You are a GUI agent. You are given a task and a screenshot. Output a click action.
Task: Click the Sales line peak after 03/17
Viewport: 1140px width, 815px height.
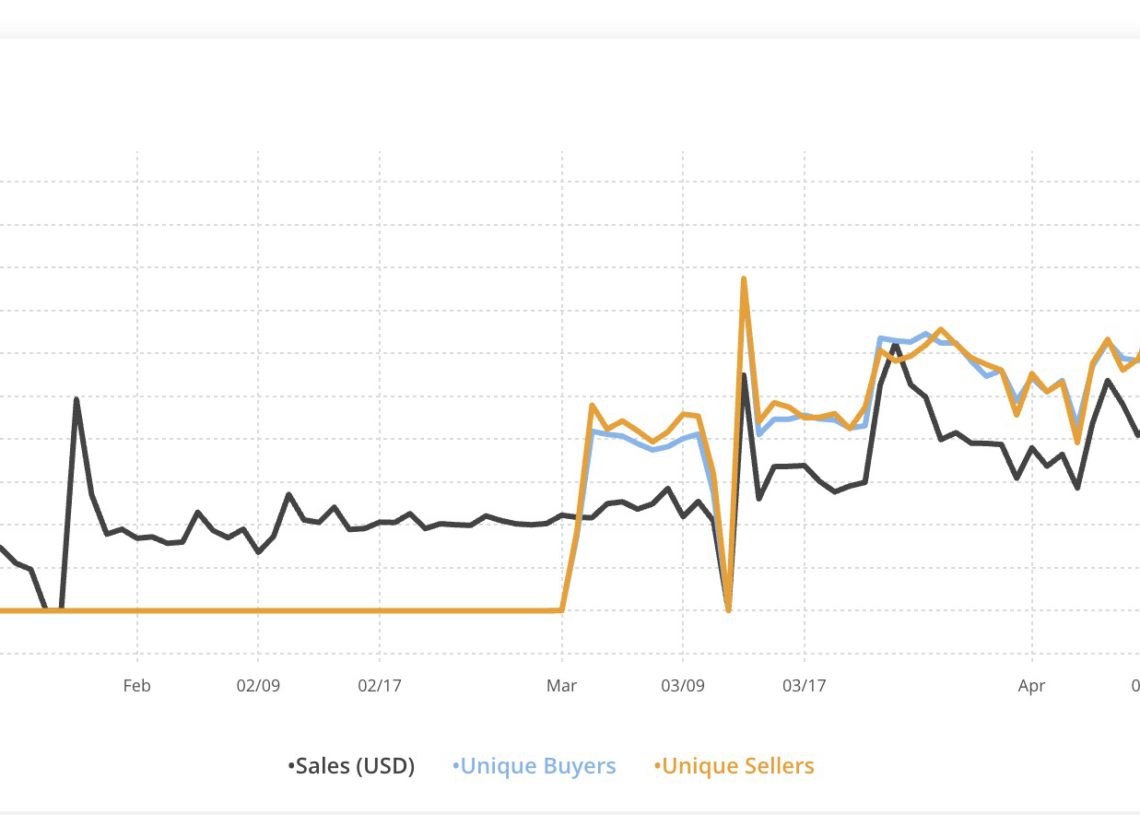point(895,345)
